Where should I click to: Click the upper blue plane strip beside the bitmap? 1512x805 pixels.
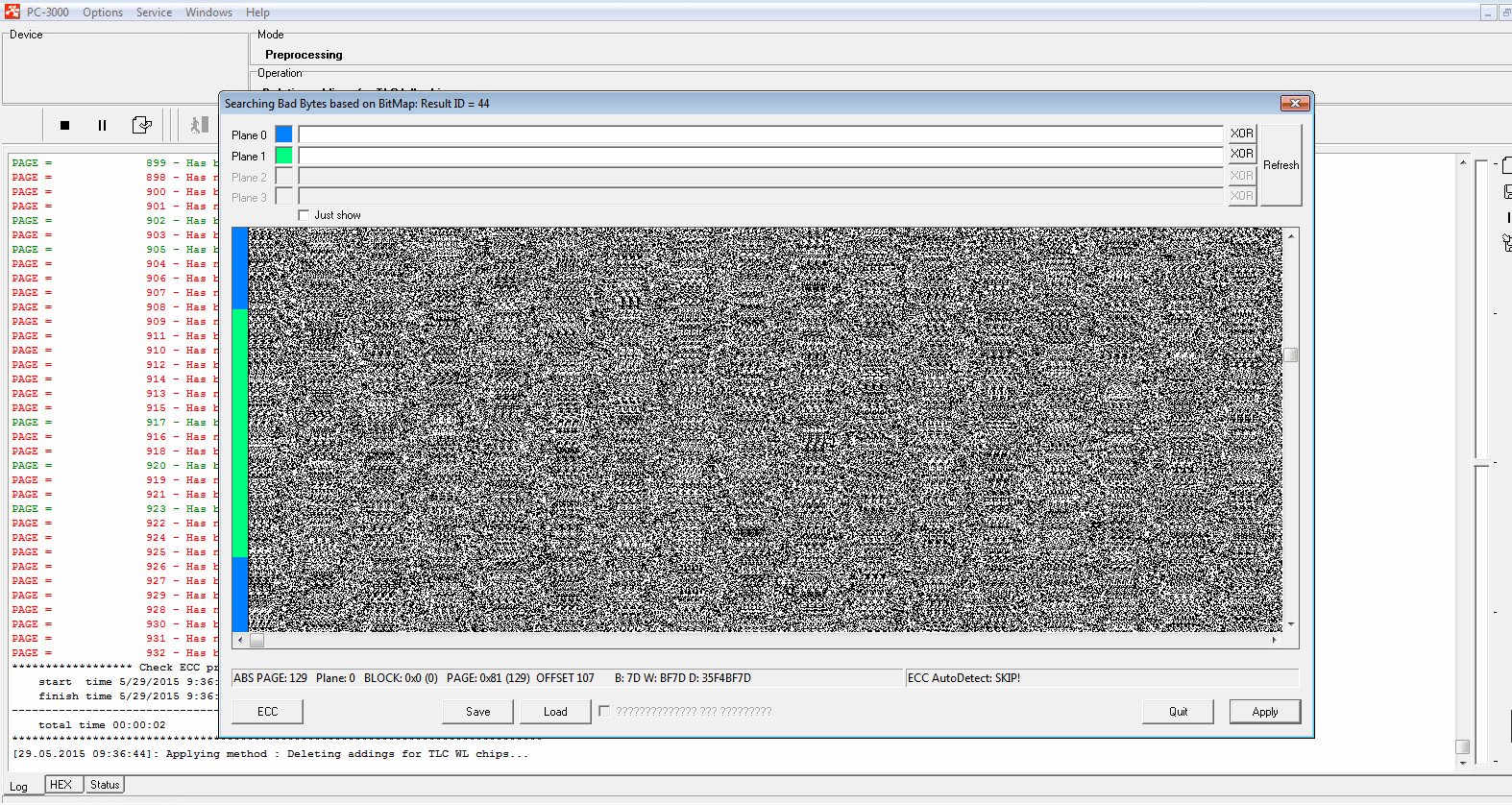point(240,268)
